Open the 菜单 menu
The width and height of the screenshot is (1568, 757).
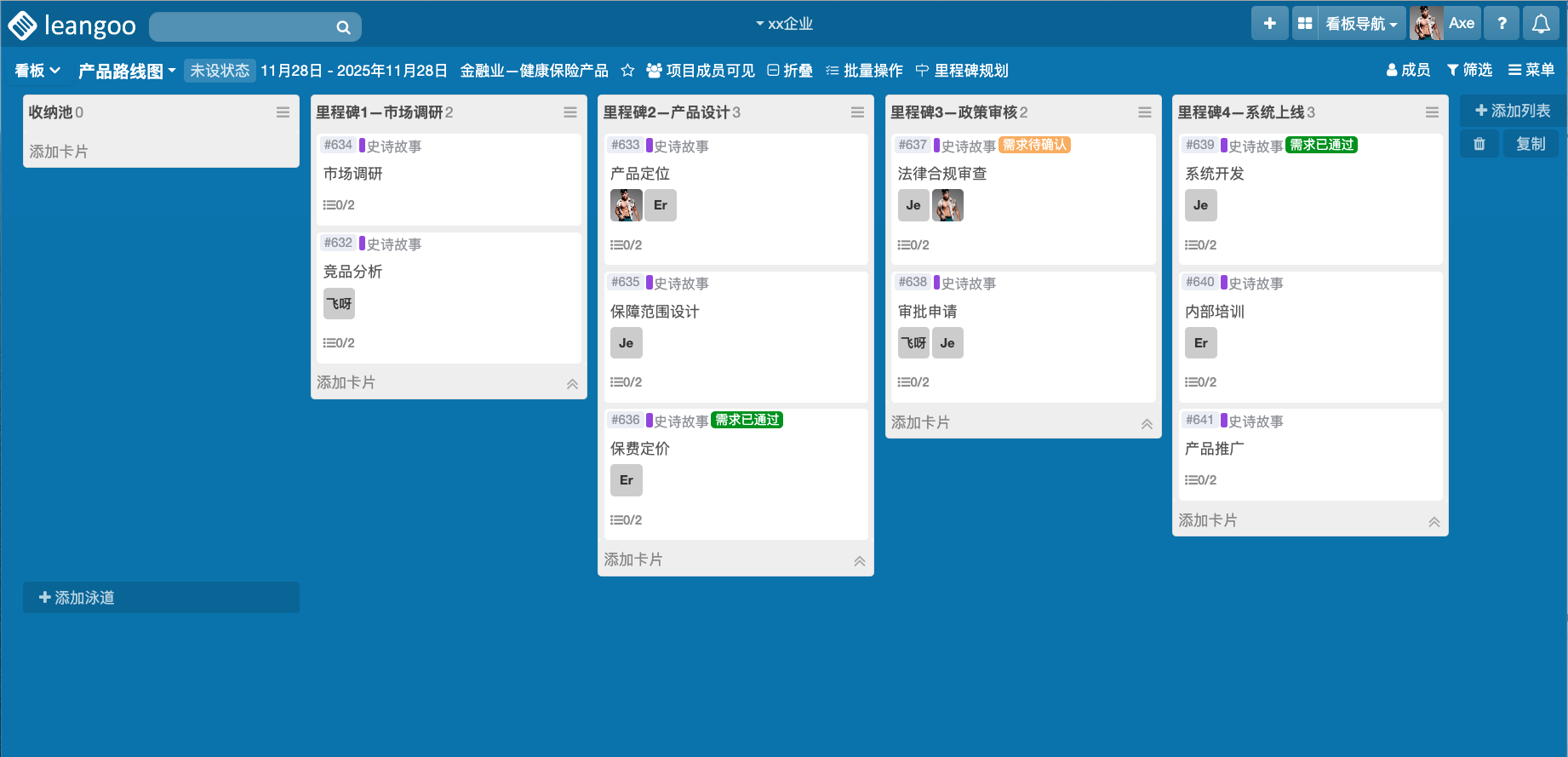pos(1531,70)
